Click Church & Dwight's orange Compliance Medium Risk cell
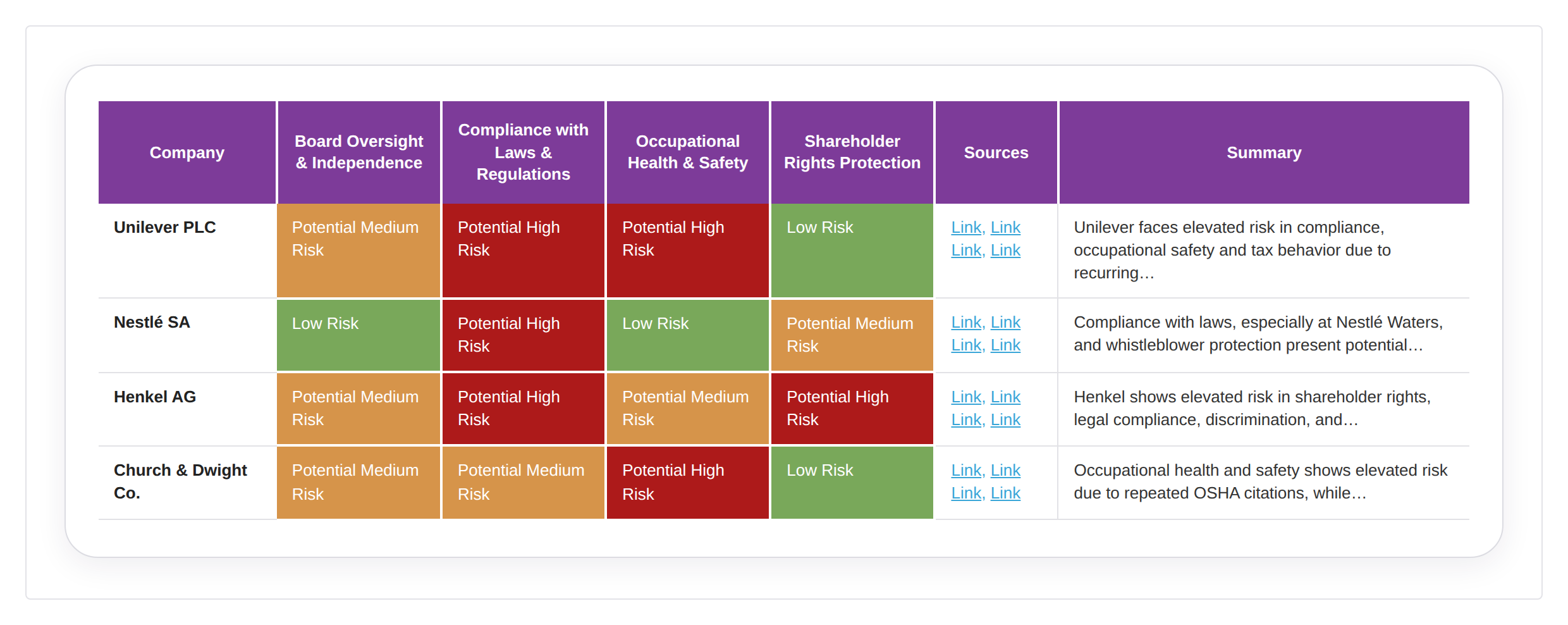Image resolution: width=1568 pixels, height=625 pixels. [x=524, y=482]
